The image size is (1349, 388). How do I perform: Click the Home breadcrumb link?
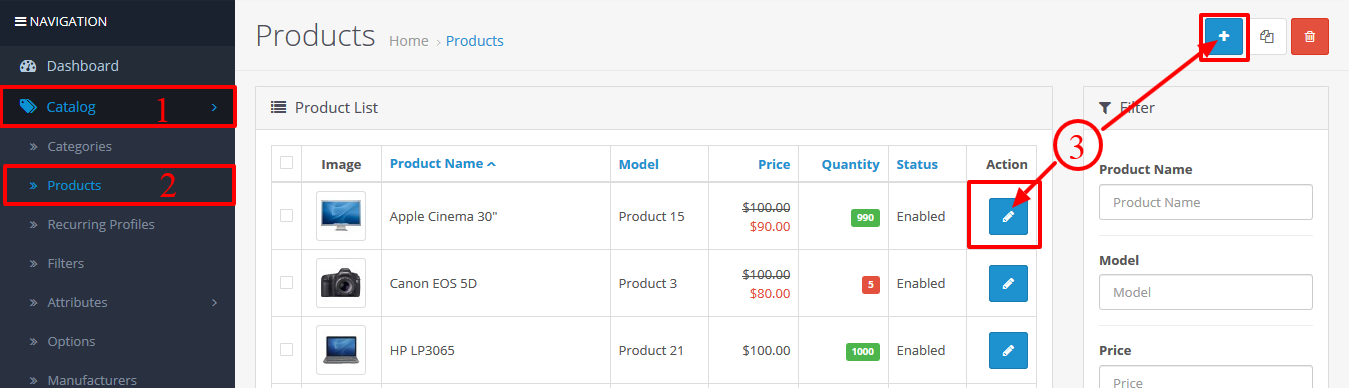click(408, 41)
